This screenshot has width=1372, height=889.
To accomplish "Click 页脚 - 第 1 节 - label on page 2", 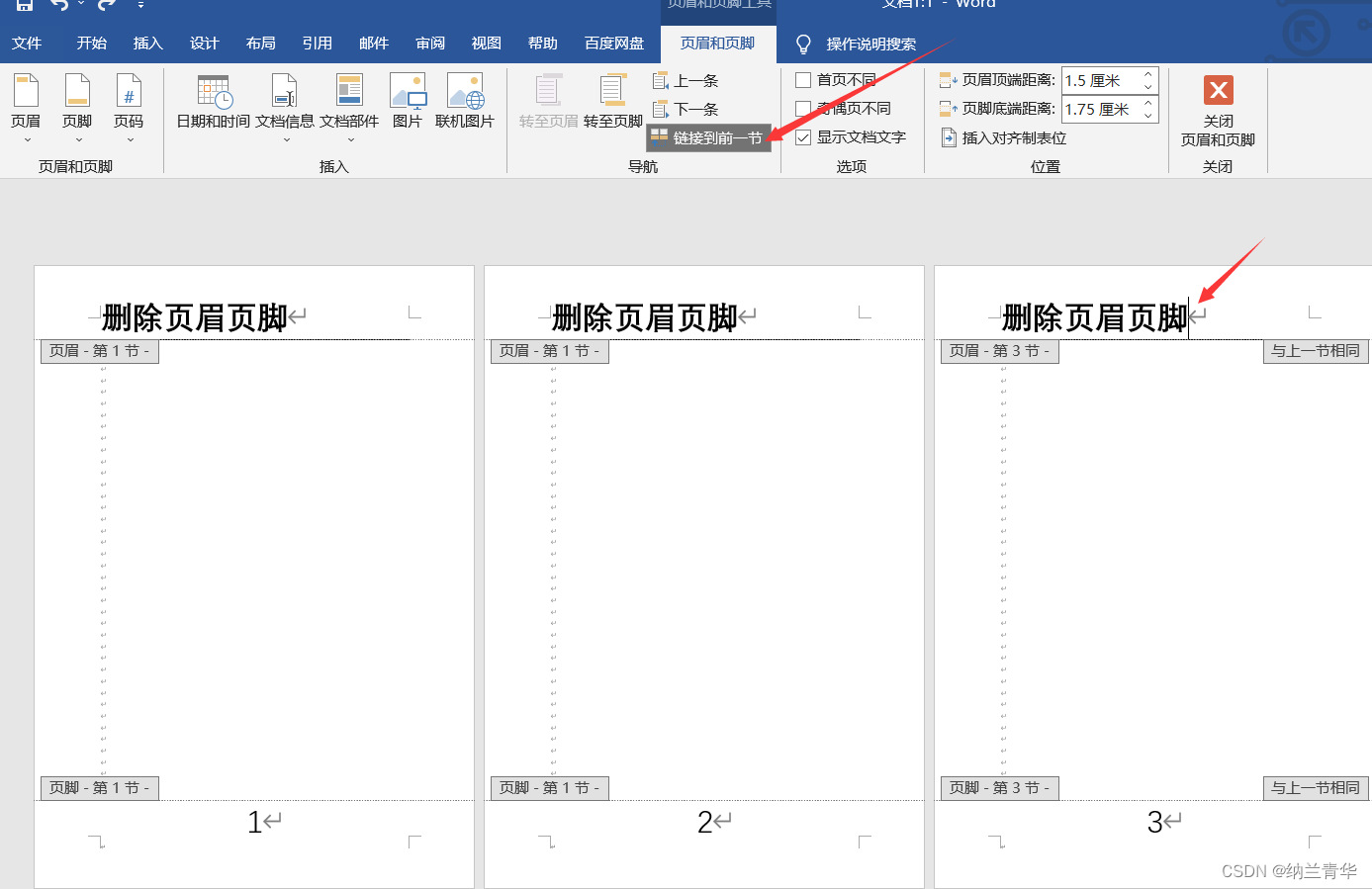I will tap(550, 788).
